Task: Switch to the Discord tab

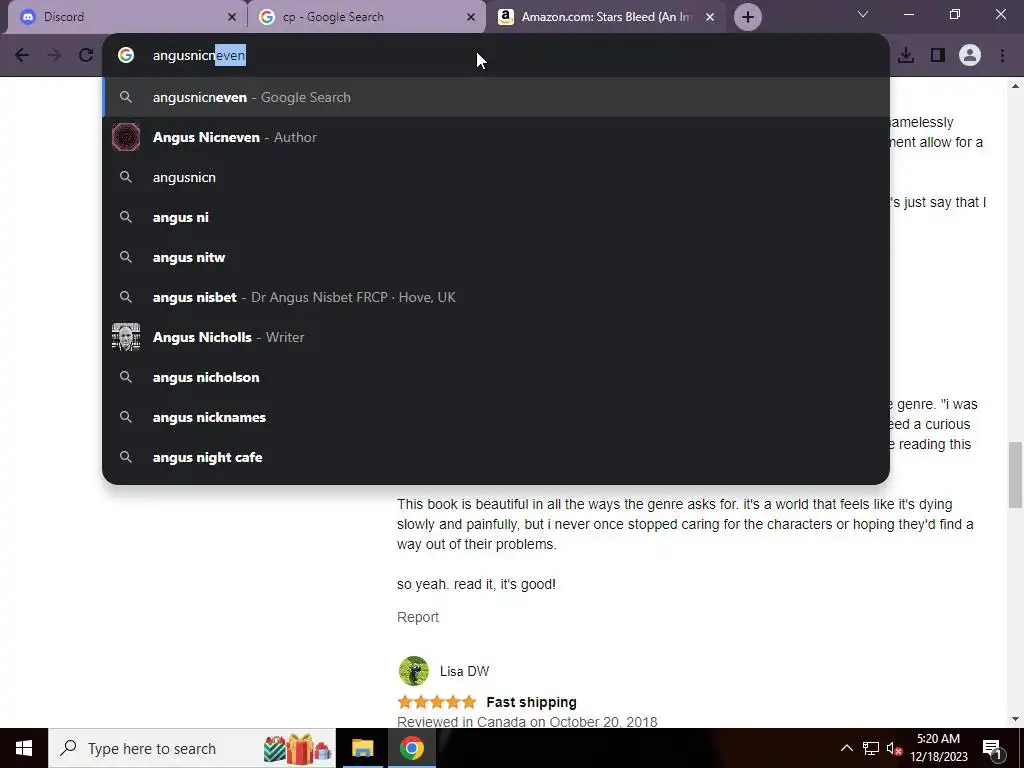Action: 127,17
